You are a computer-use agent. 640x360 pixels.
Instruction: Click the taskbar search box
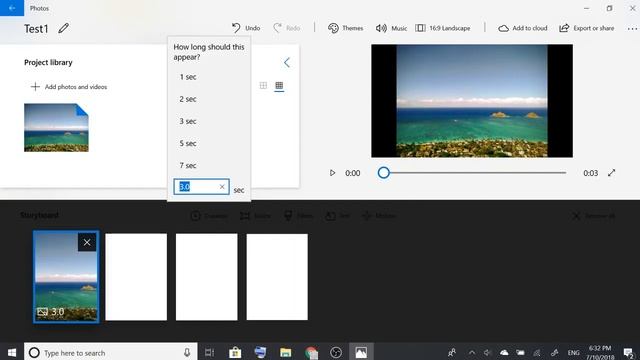click(x=111, y=352)
